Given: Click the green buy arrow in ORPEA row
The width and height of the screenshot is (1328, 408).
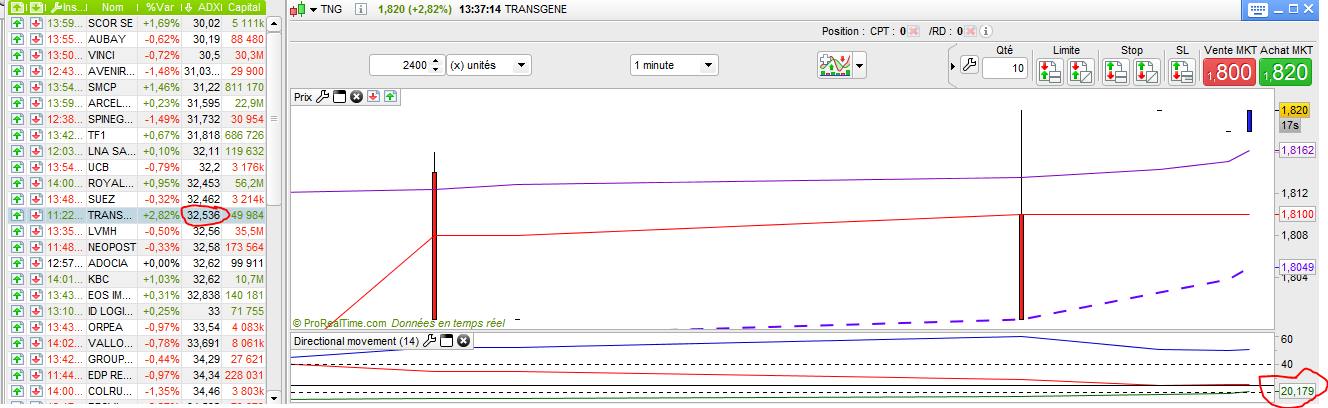Looking at the screenshot, I should 18,326.
